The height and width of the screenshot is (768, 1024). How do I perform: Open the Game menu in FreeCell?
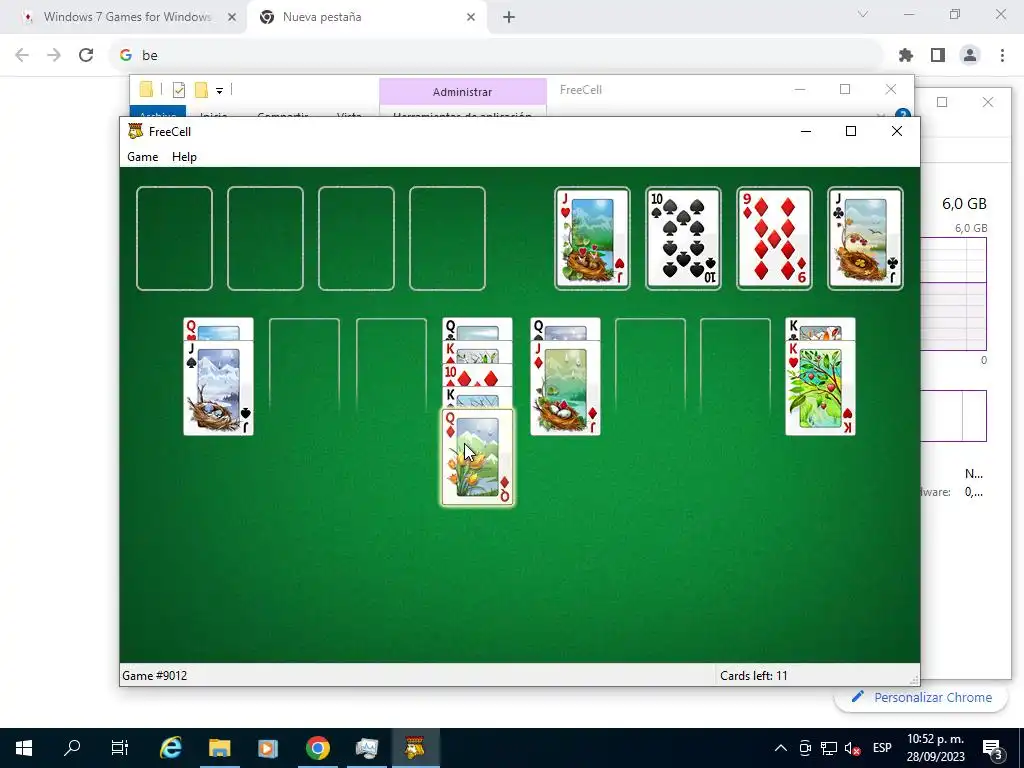[x=142, y=157]
